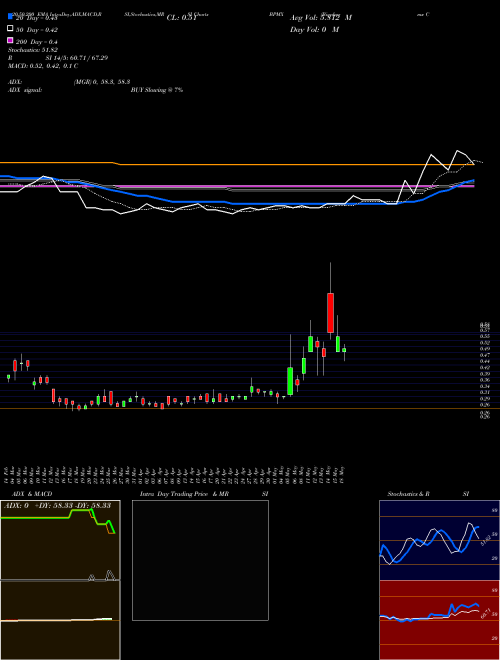Click the last green candlestick on the chart
The image size is (500, 660).
point(344,350)
